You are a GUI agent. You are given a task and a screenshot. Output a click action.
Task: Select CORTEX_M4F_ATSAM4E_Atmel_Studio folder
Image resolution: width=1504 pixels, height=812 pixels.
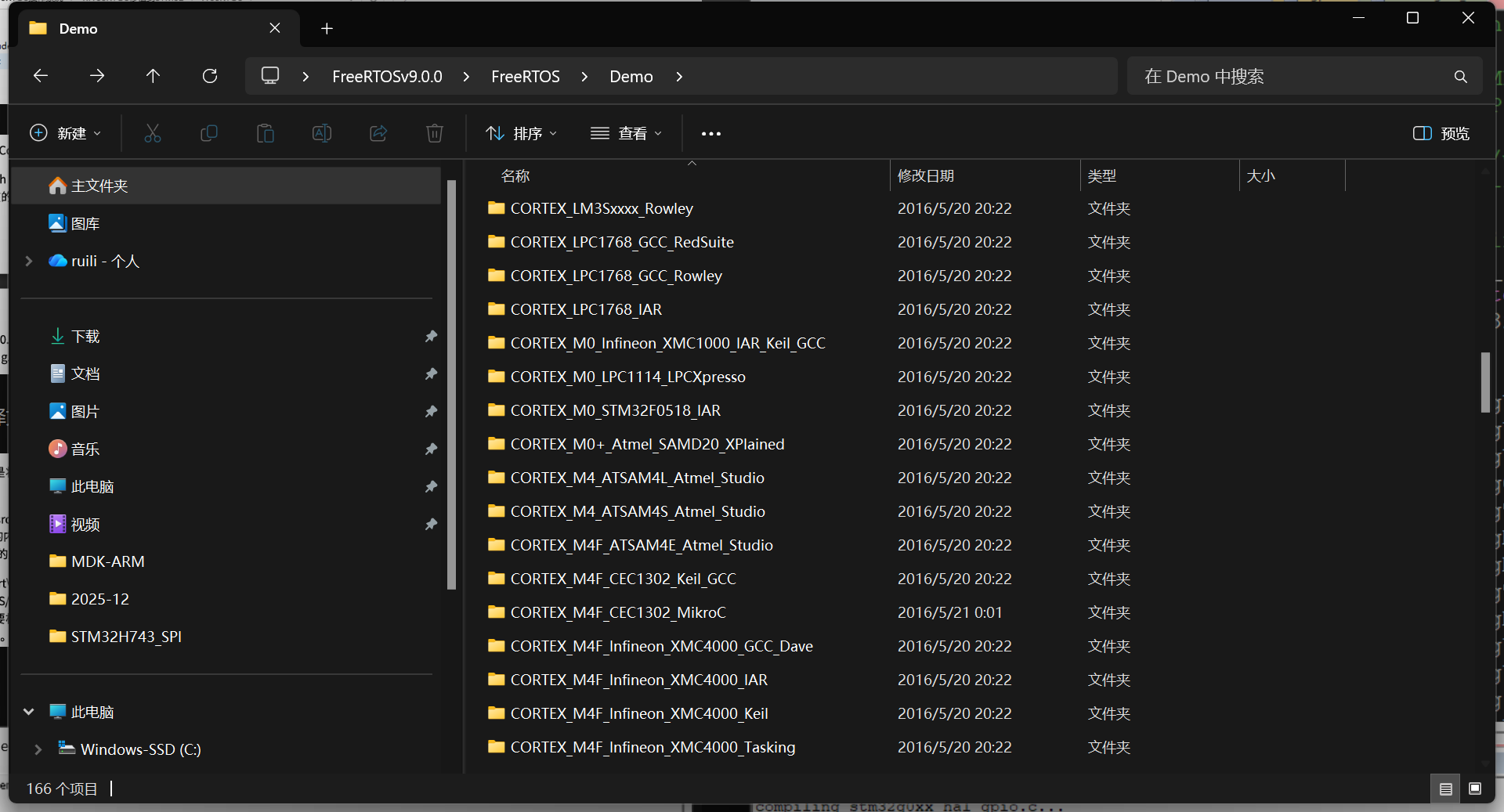[630, 546]
